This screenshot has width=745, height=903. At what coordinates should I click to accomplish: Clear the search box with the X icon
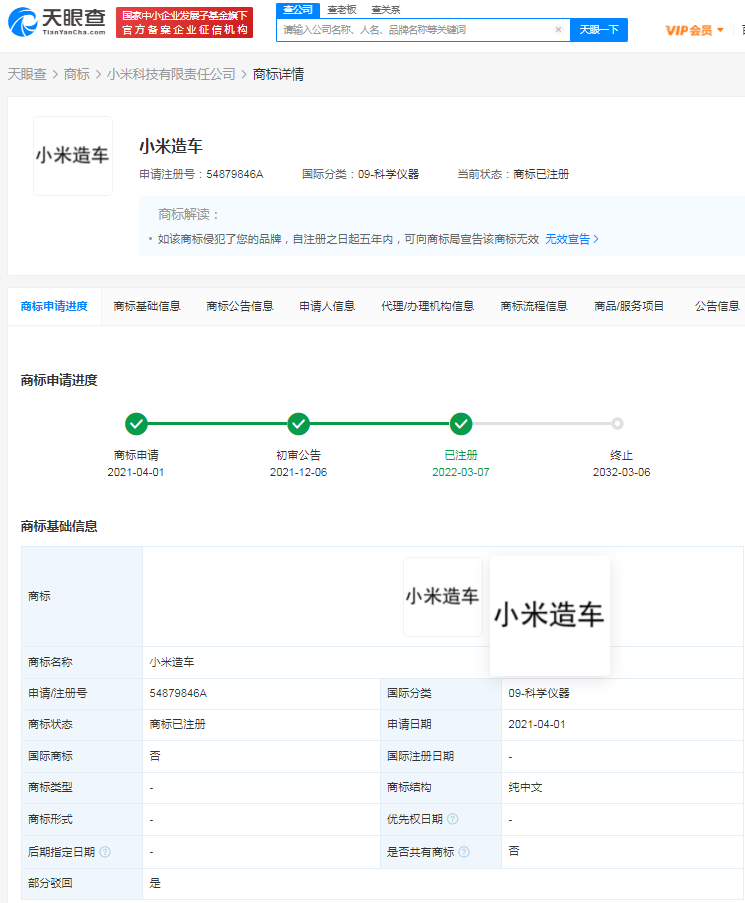(x=558, y=30)
